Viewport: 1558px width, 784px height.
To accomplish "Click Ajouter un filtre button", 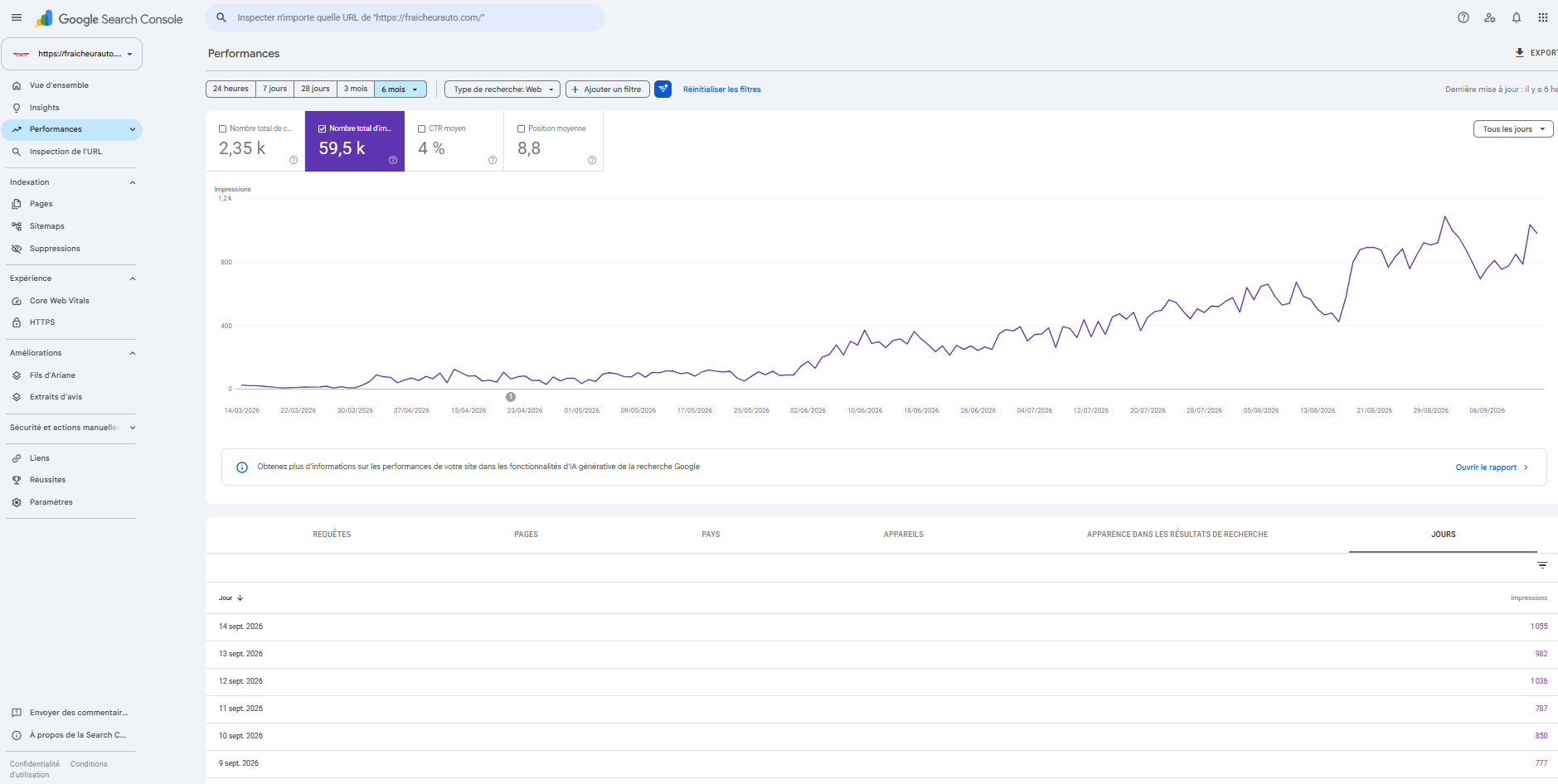I will coord(607,89).
